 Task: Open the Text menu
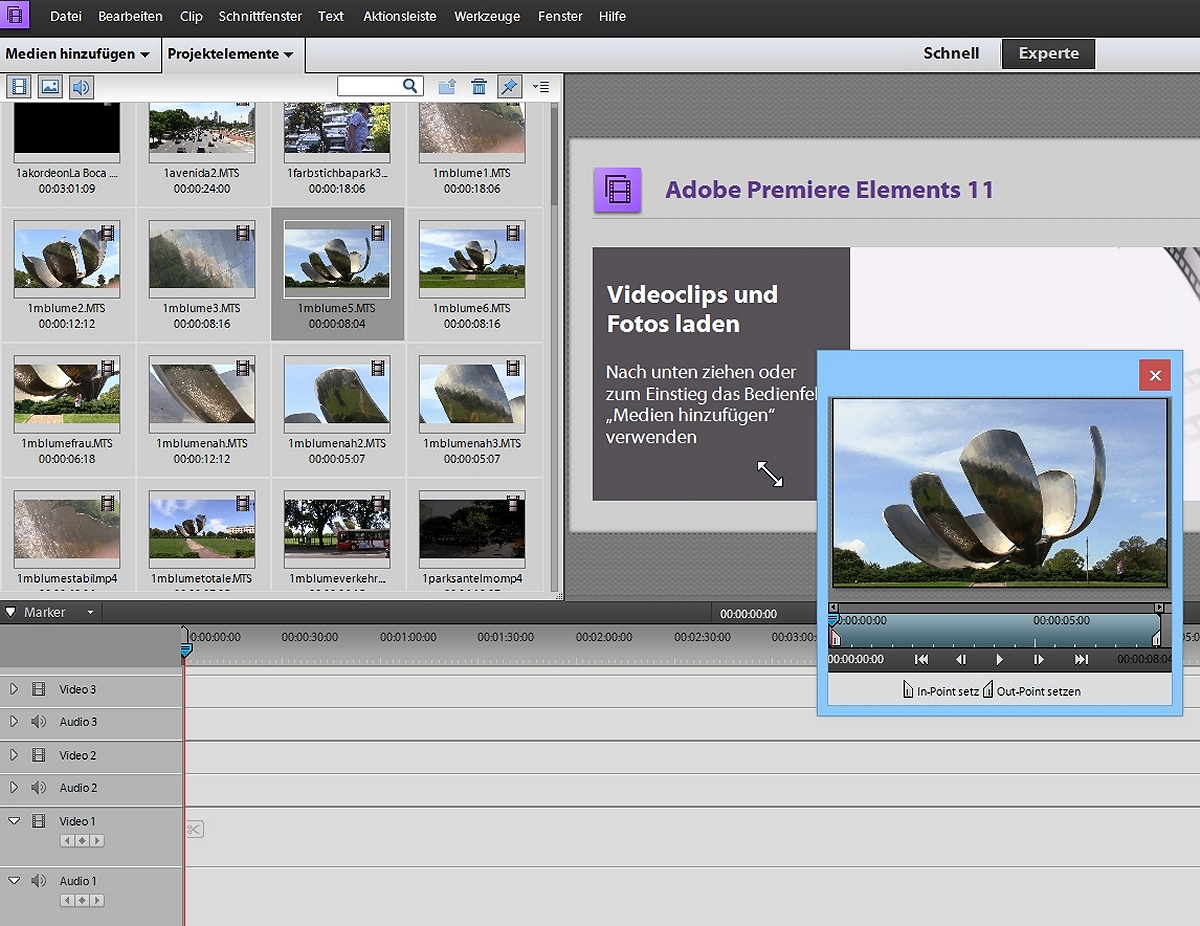click(331, 16)
